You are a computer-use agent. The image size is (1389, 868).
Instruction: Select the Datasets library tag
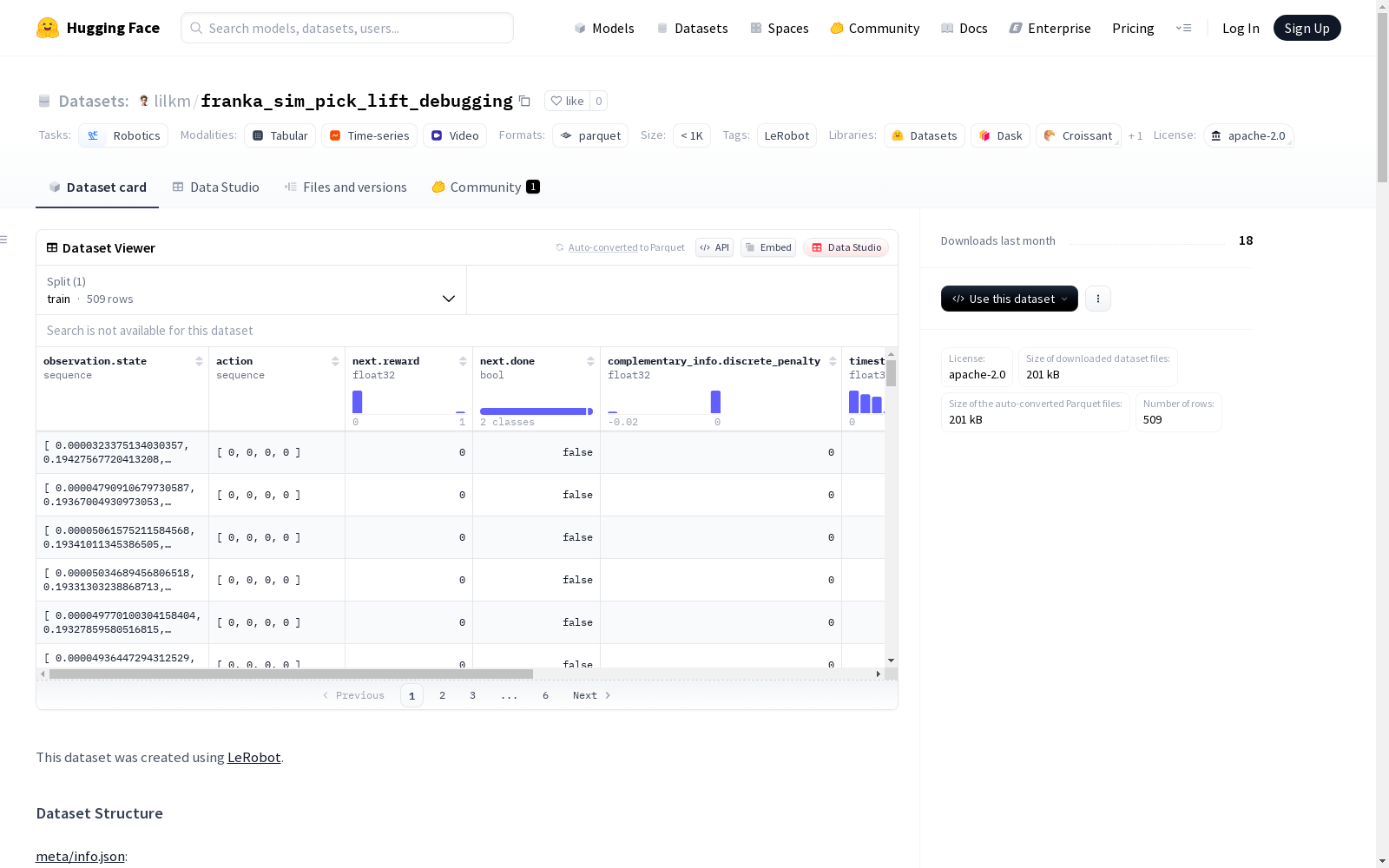925,135
